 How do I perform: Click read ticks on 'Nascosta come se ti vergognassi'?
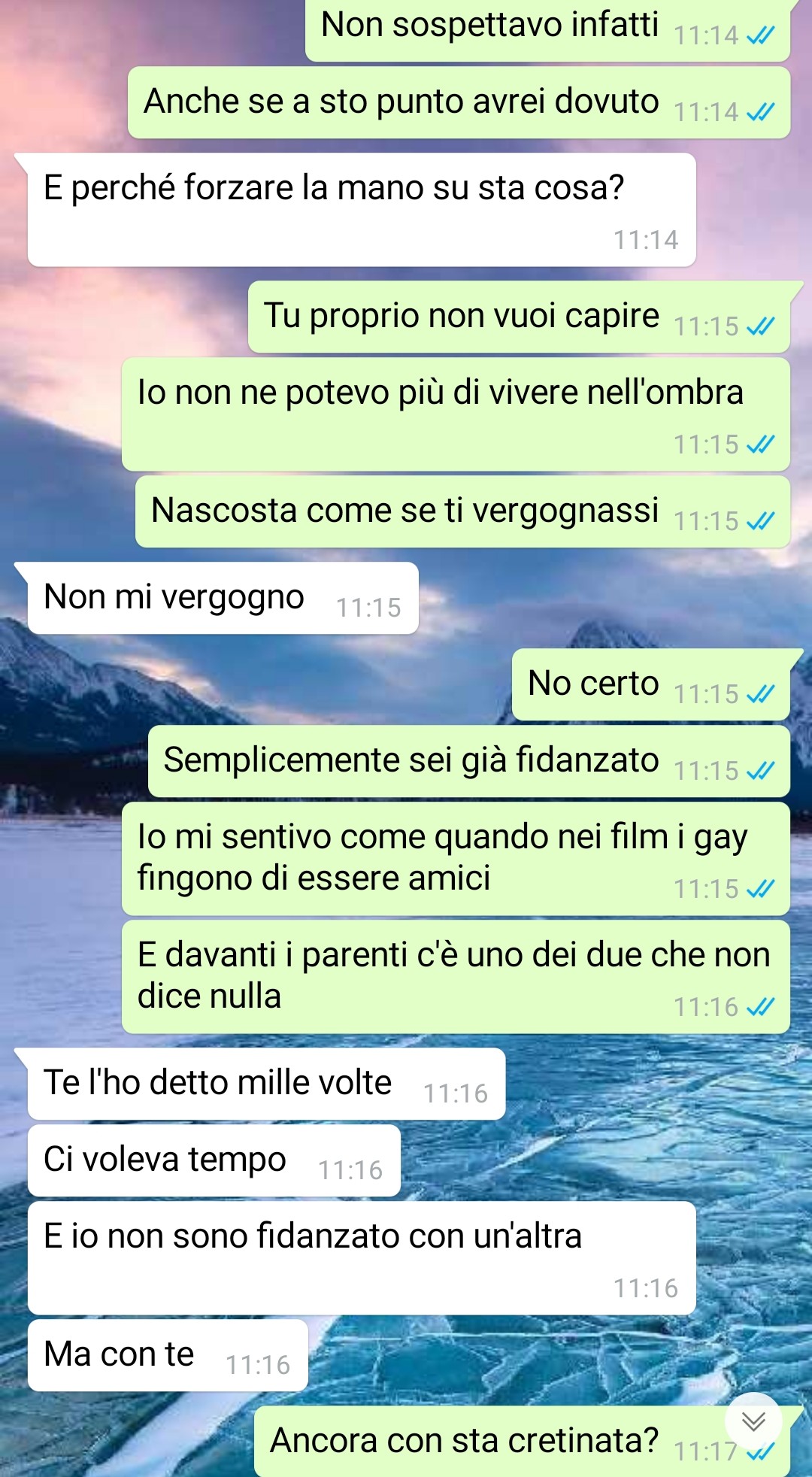pos(760,521)
